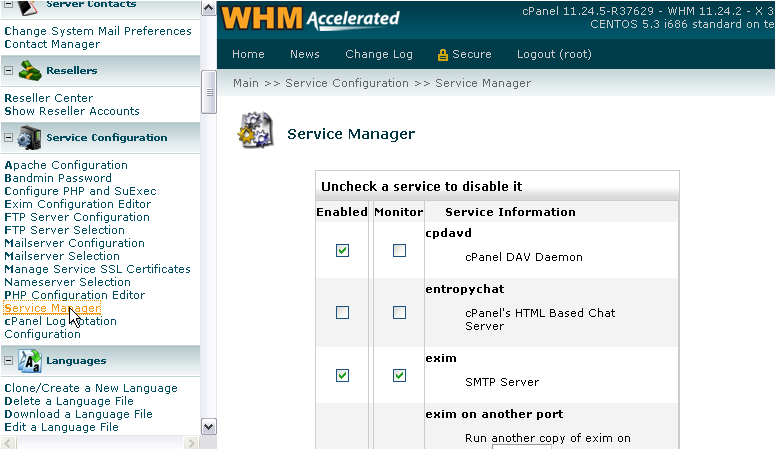Open Contact Manager link
The image size is (776, 450).
[52, 44]
